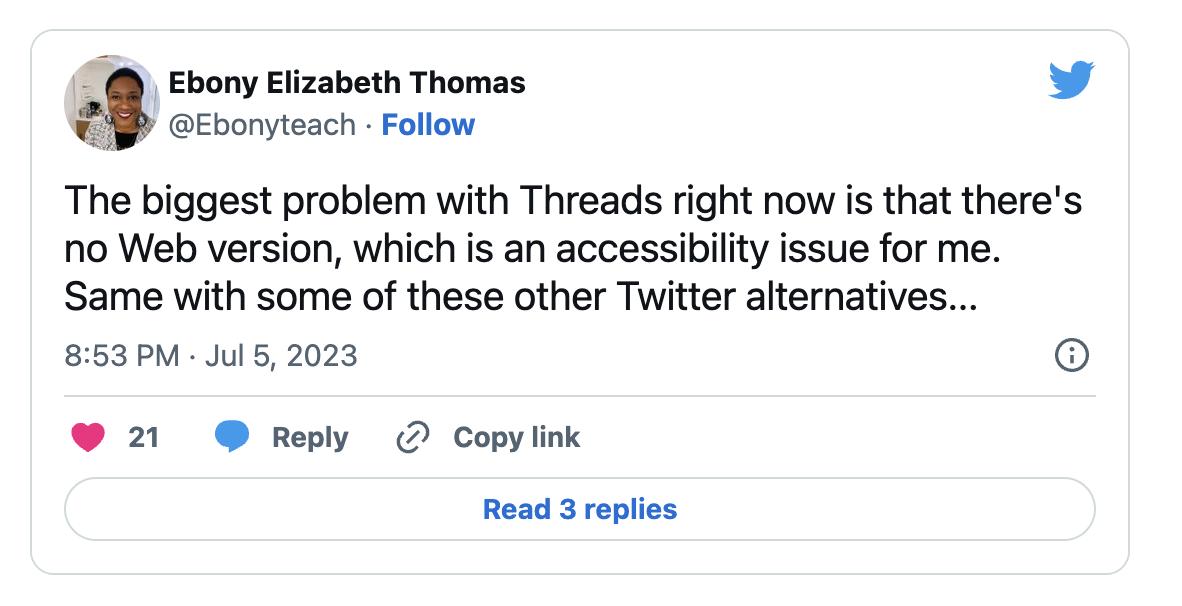Image resolution: width=1182 pixels, height=606 pixels.
Task: Click the Jul 5, 2023 date
Action: 281,356
